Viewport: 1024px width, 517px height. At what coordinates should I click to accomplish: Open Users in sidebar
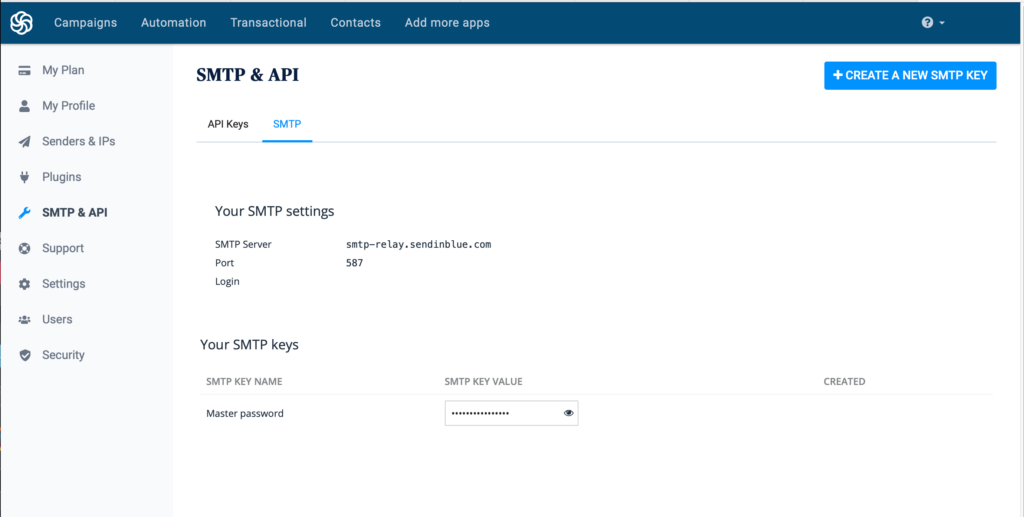(57, 320)
